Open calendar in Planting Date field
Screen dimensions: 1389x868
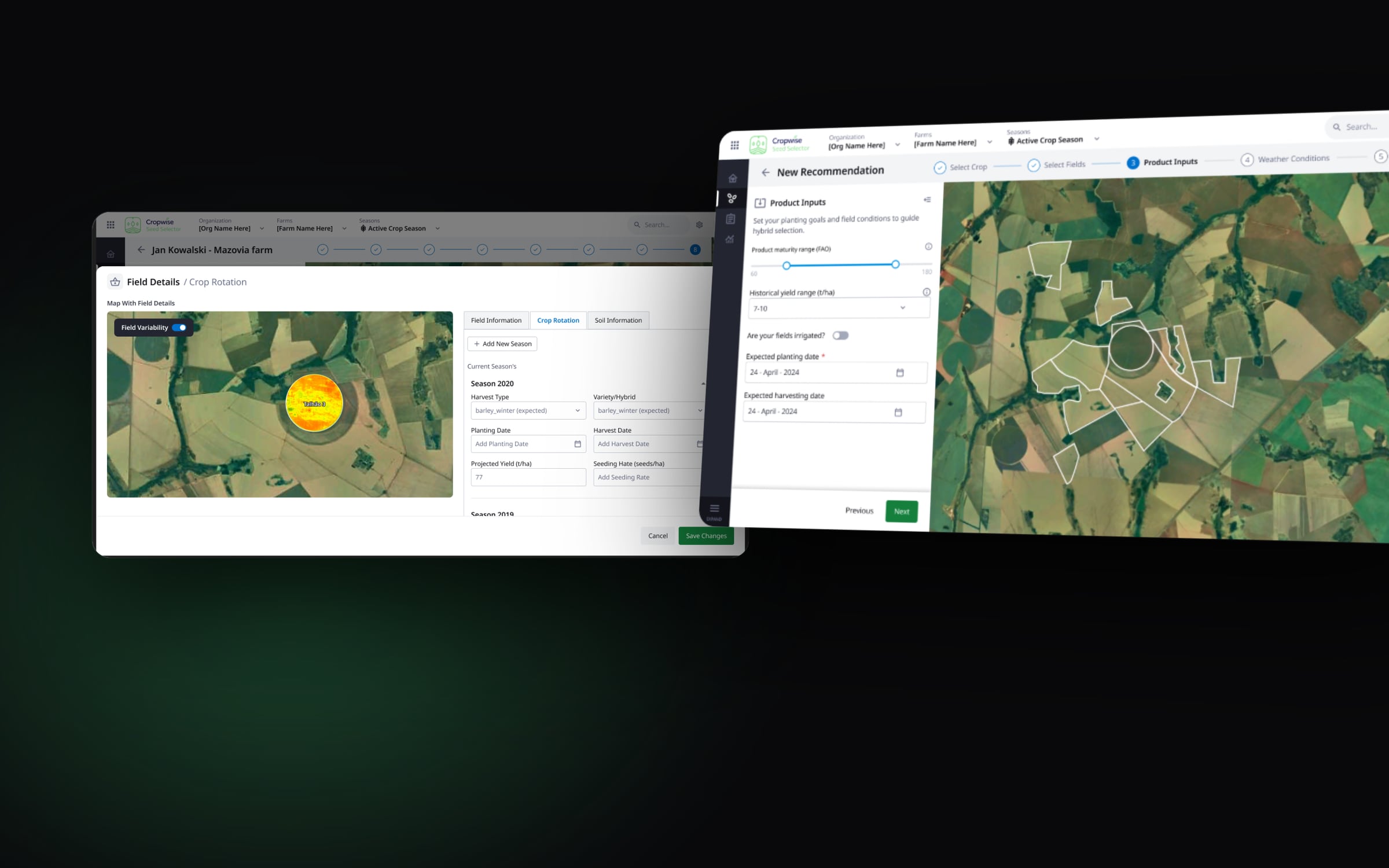coord(578,444)
